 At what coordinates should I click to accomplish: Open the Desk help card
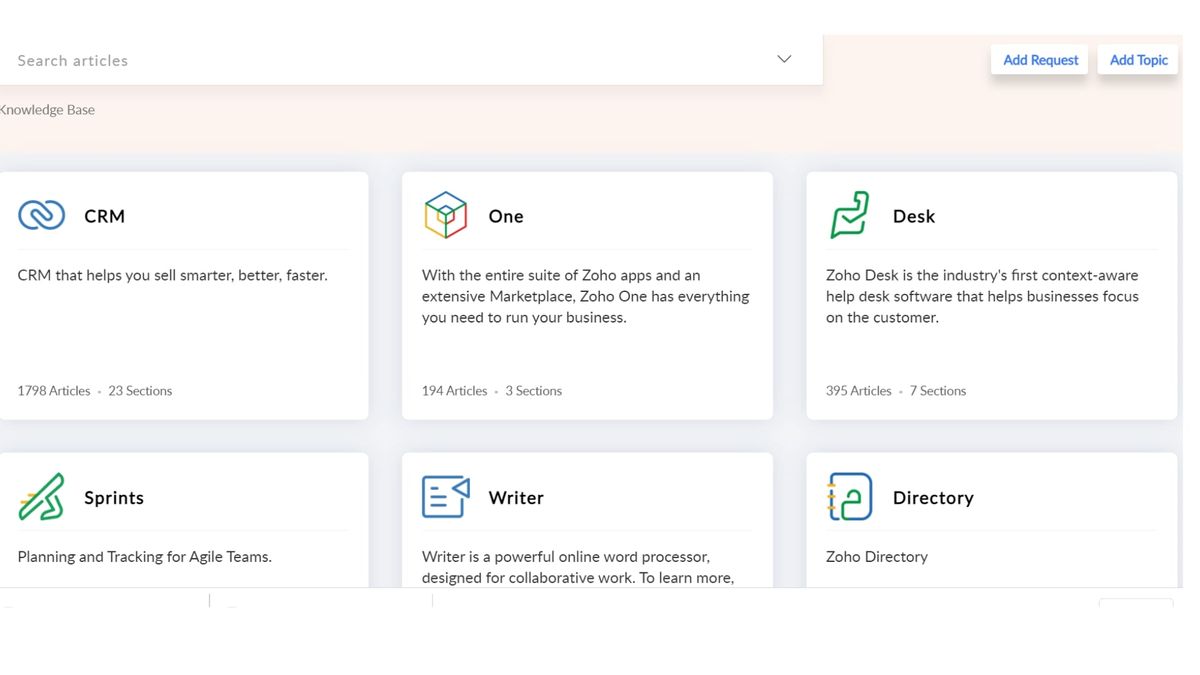tap(990, 295)
